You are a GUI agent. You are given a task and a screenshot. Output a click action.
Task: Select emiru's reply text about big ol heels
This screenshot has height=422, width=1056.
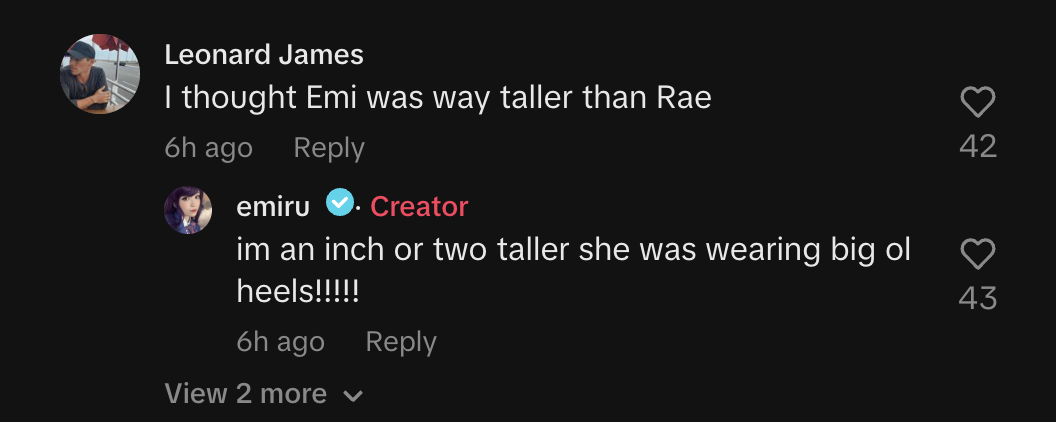[x=574, y=271]
